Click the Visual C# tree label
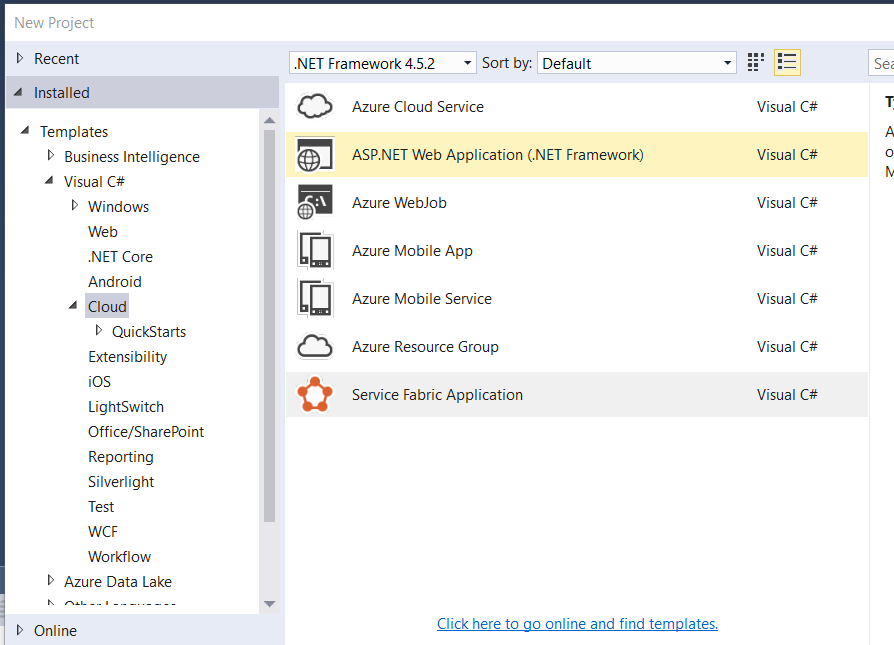This screenshot has width=894, height=645. point(94,181)
